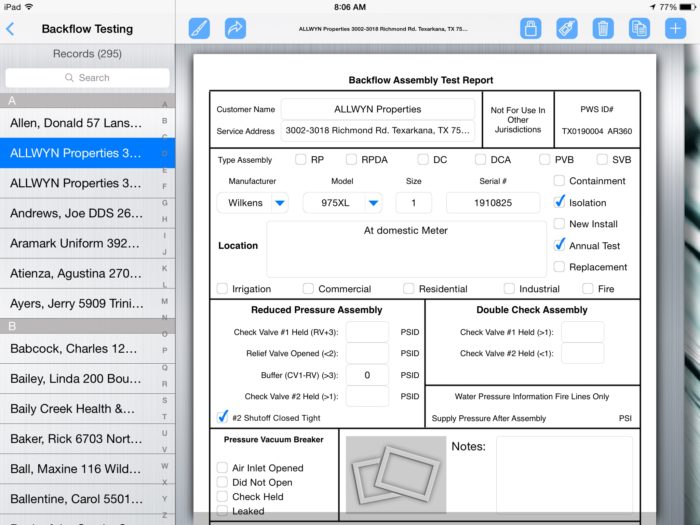The height and width of the screenshot is (525, 700).
Task: Tap the Location text area
Action: point(406,249)
